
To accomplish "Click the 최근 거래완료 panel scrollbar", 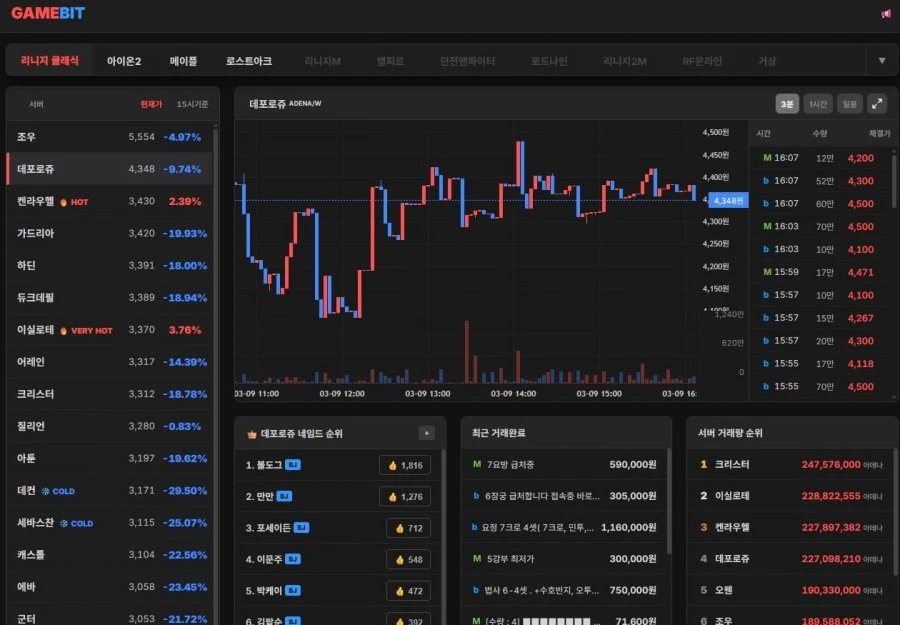I will coord(669,501).
